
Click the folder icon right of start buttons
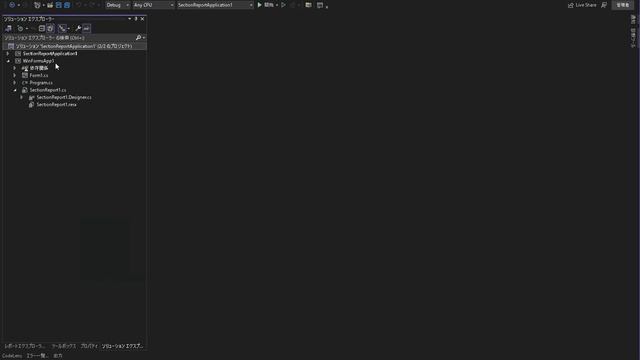pos(308,5)
